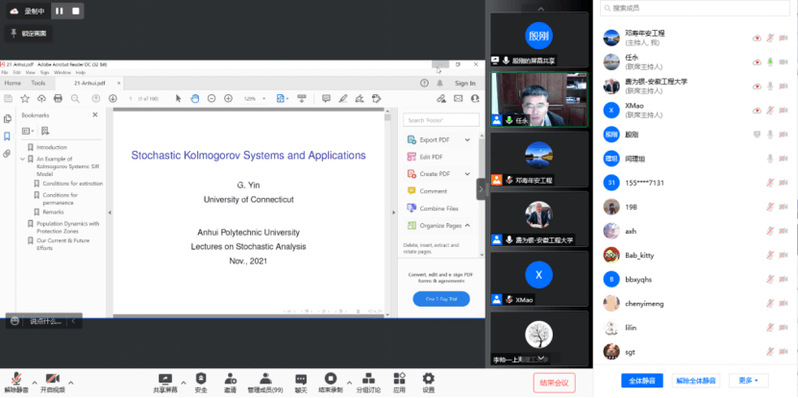
Task: Click the 结束会议 end meeting button
Action: click(554, 382)
